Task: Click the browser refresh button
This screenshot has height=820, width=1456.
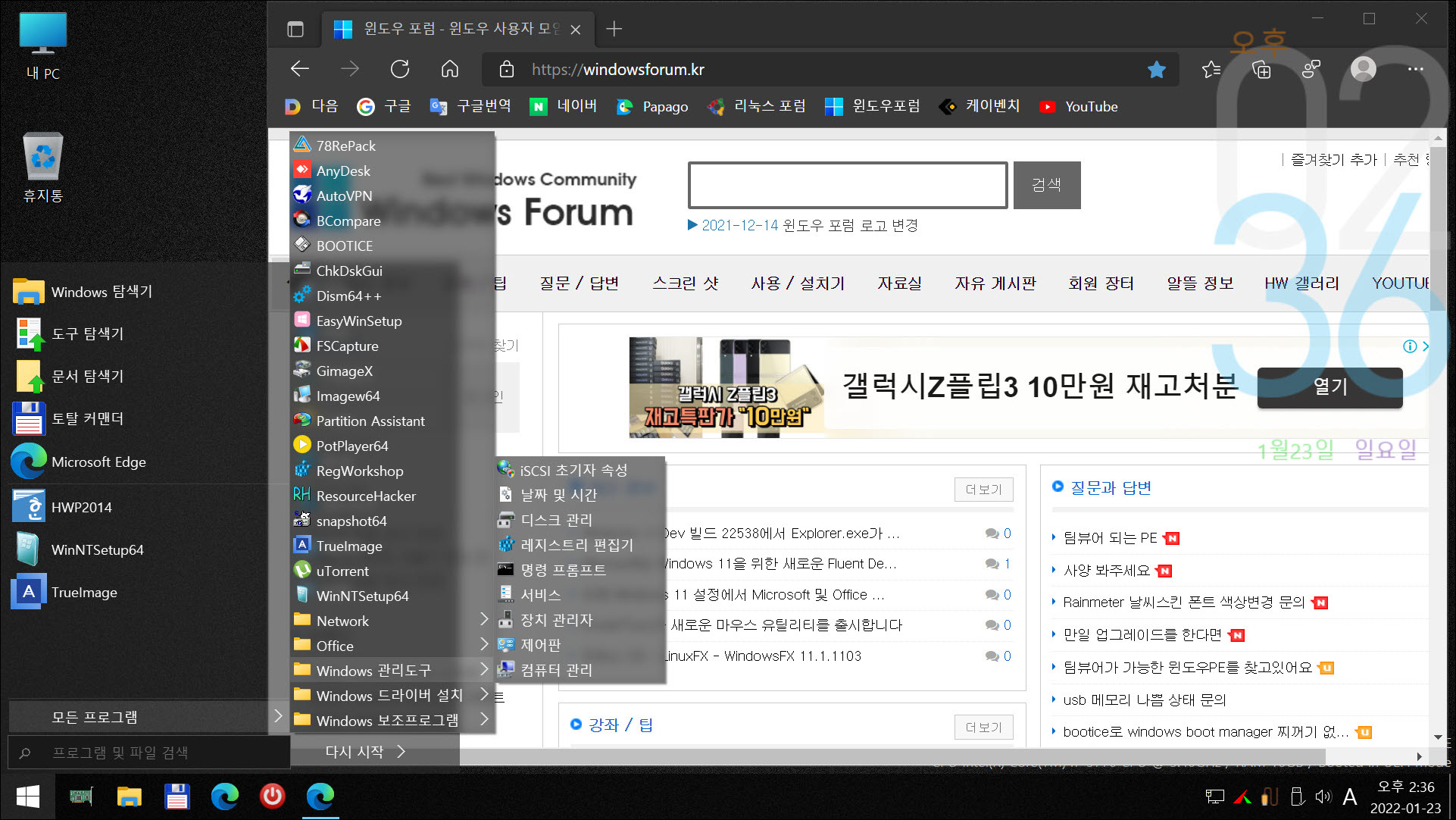Action: click(x=400, y=69)
